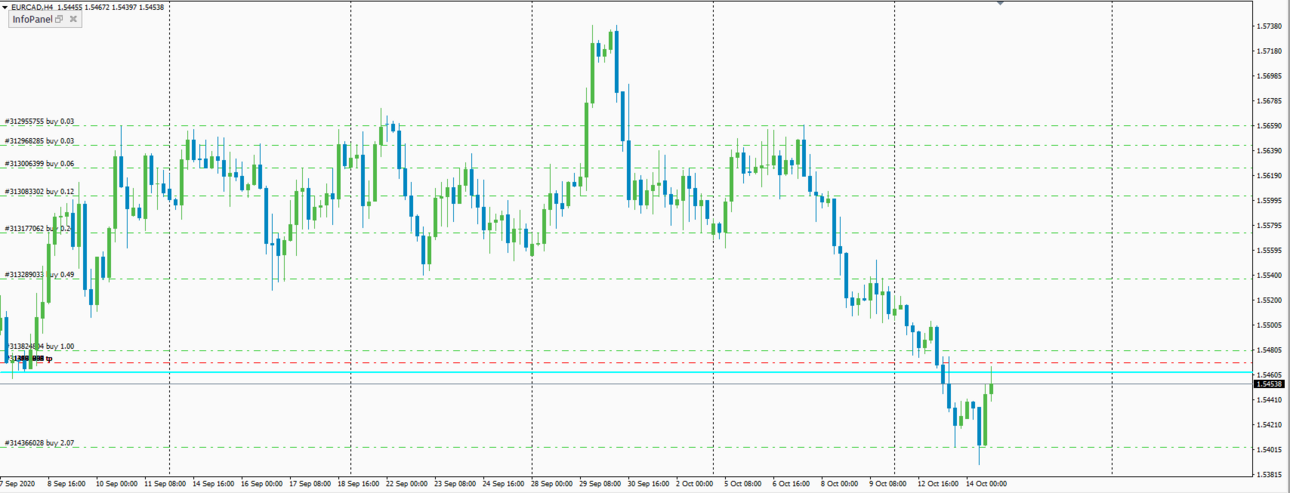Click time axis label 18 Sep 16:00

[x=359, y=484]
